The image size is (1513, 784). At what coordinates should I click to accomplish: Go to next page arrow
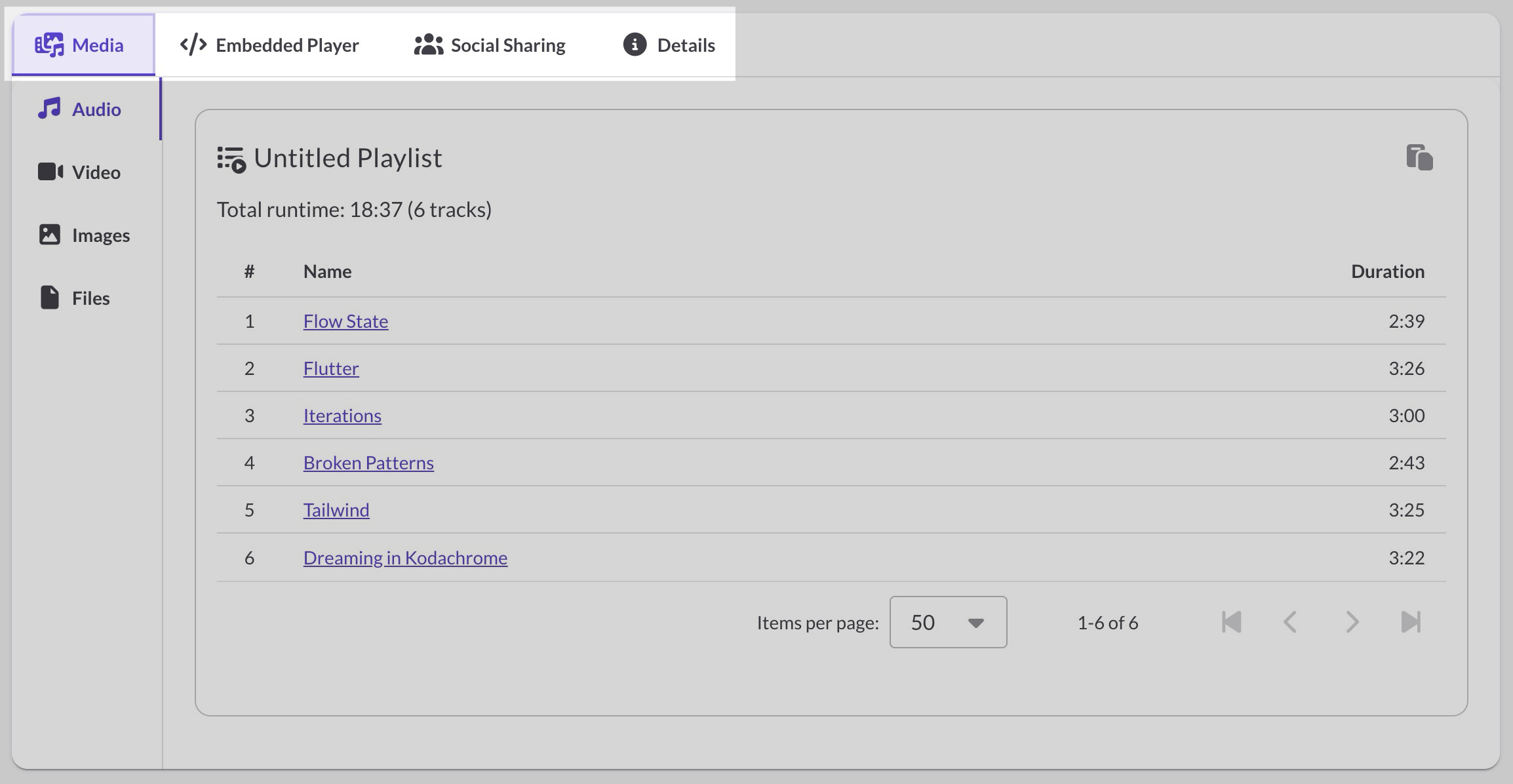tap(1352, 622)
